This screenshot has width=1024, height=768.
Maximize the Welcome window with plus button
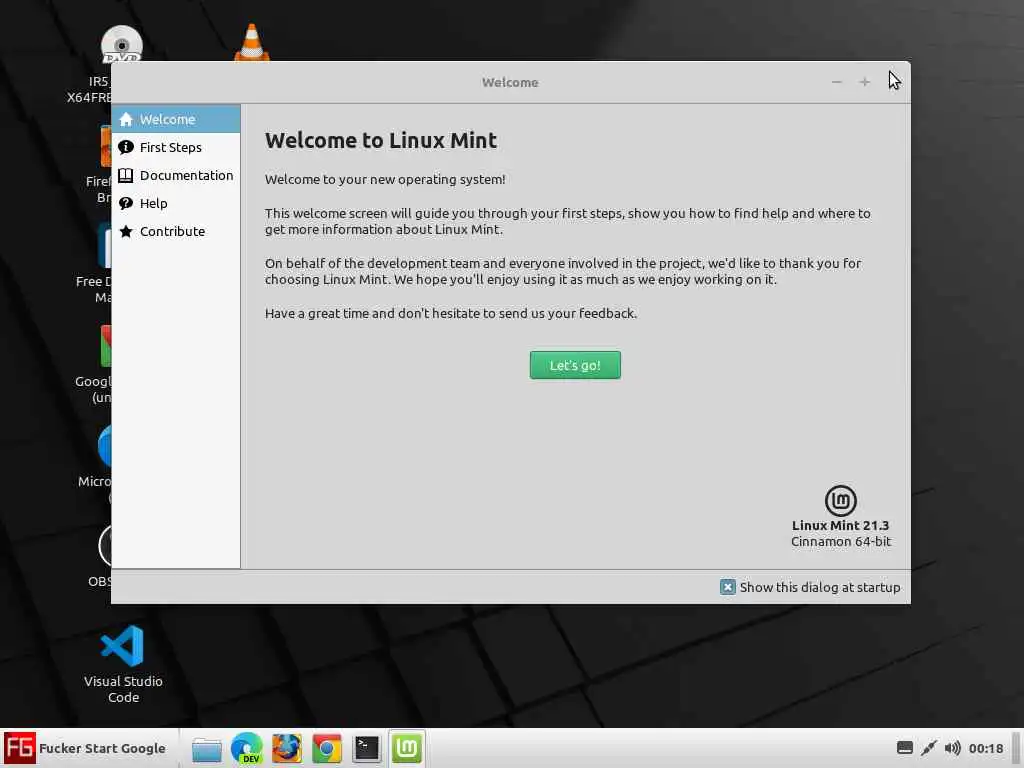click(865, 82)
